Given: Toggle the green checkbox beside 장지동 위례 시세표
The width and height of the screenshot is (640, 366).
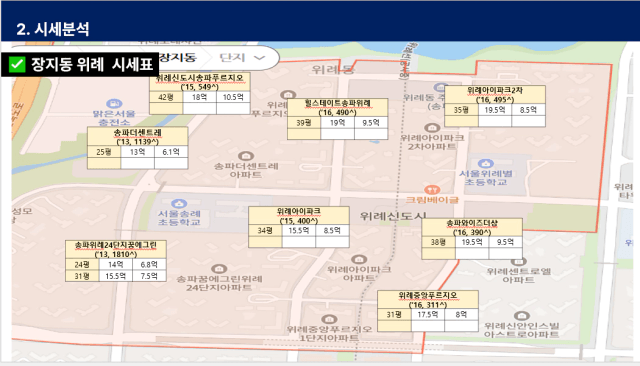Looking at the screenshot, I should 17,64.
